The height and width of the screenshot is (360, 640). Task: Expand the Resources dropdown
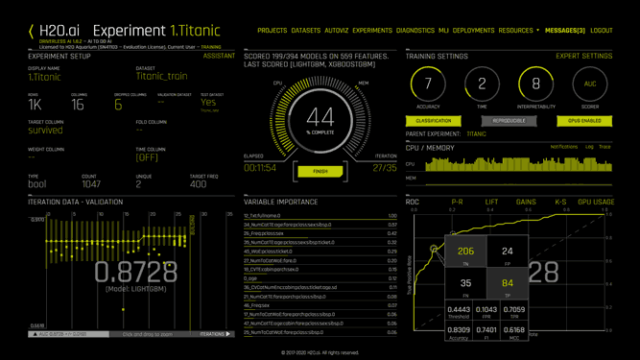click(518, 31)
